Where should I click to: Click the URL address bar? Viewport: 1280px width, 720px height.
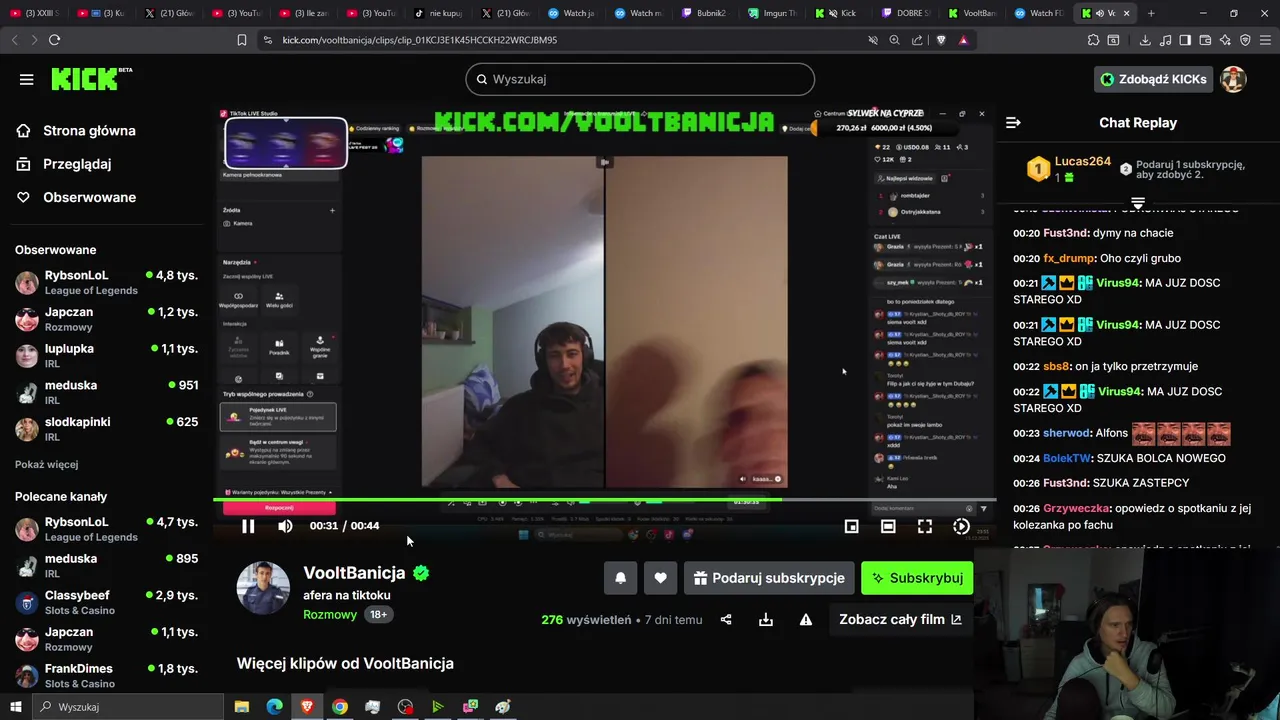click(560, 40)
